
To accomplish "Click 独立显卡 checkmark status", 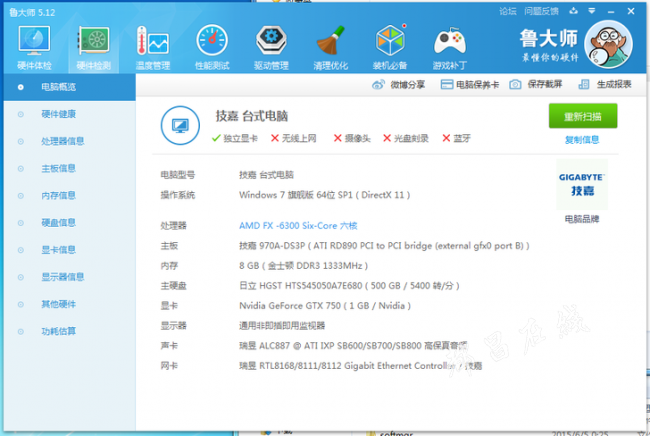I will [235, 138].
